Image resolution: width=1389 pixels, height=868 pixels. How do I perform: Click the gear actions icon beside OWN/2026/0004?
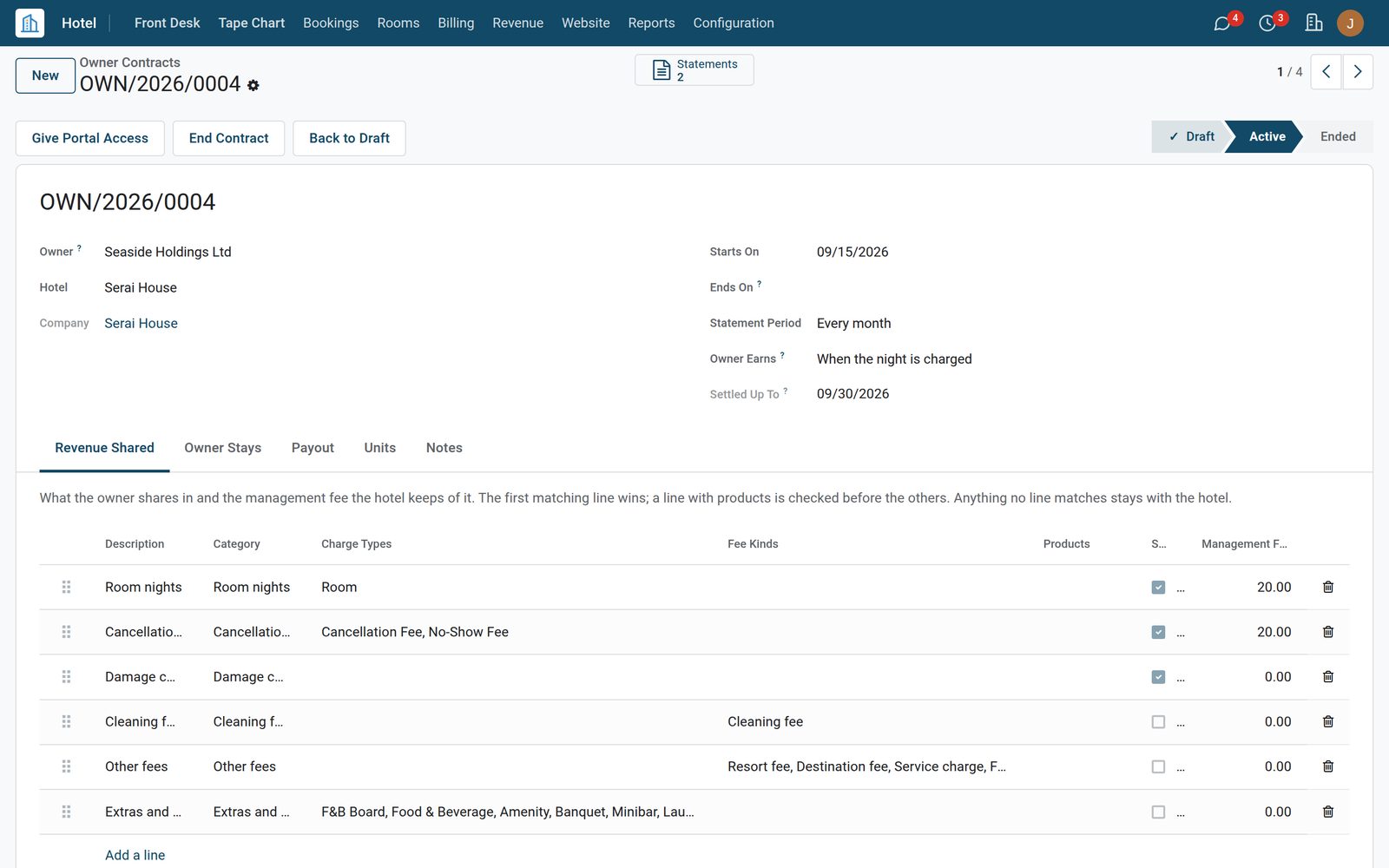[253, 85]
